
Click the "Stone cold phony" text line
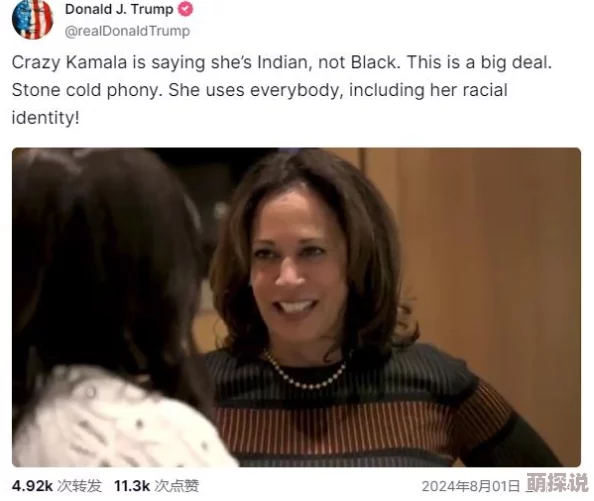[259, 90]
